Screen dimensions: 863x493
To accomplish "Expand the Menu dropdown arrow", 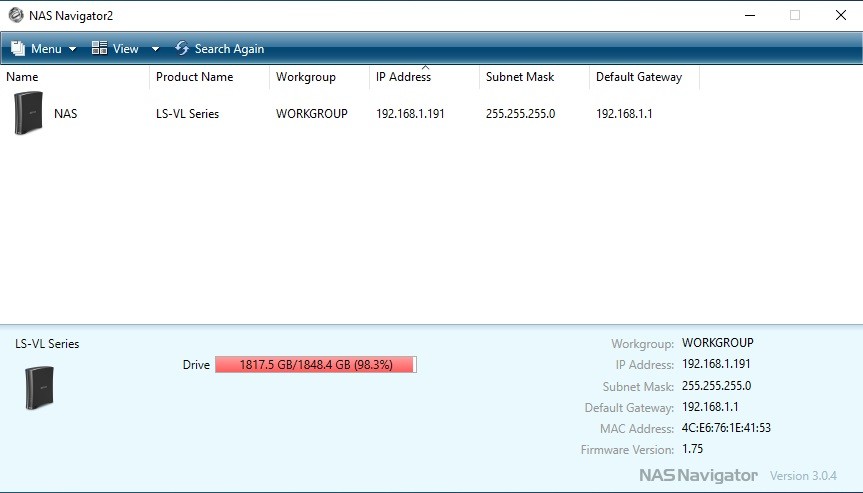I will 72,49.
